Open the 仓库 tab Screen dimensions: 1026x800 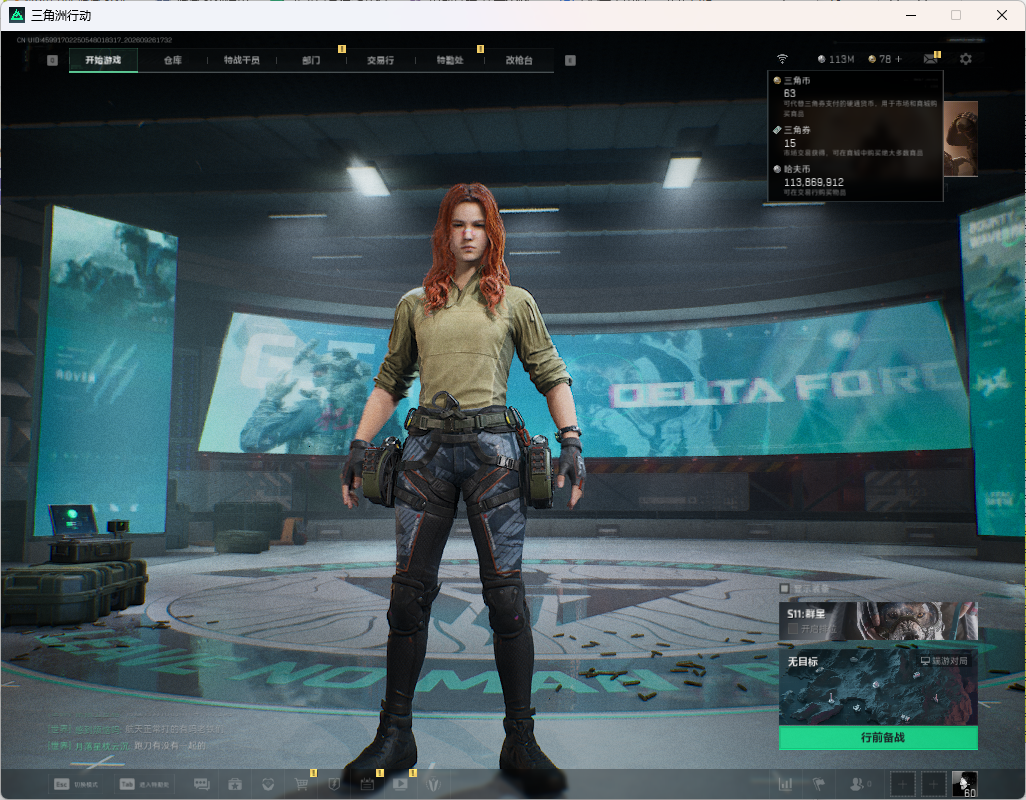(173, 60)
